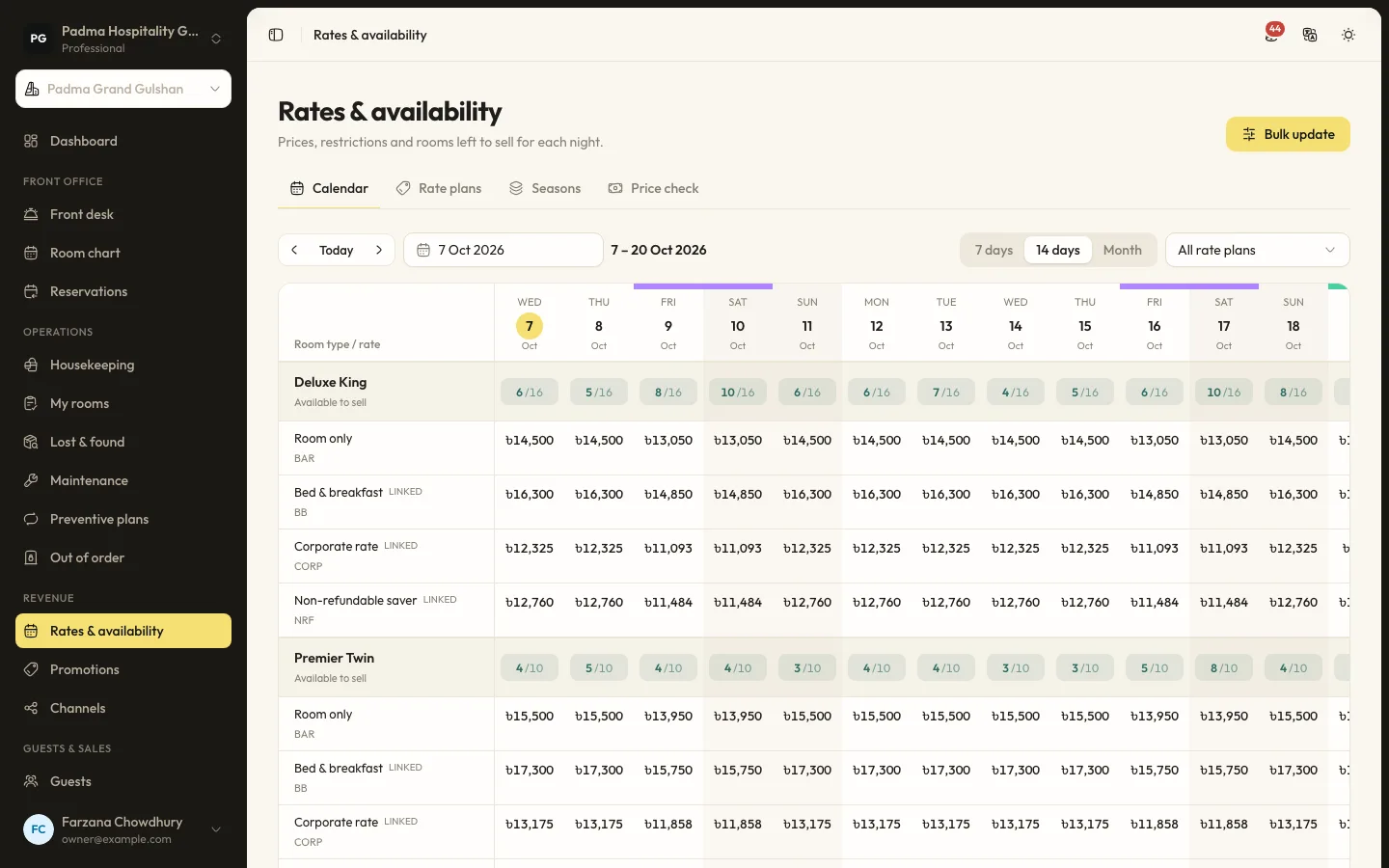Screen dimensions: 1389x868
Task: Expand the Padma Grand Gulshan property selector
Action: point(123,89)
